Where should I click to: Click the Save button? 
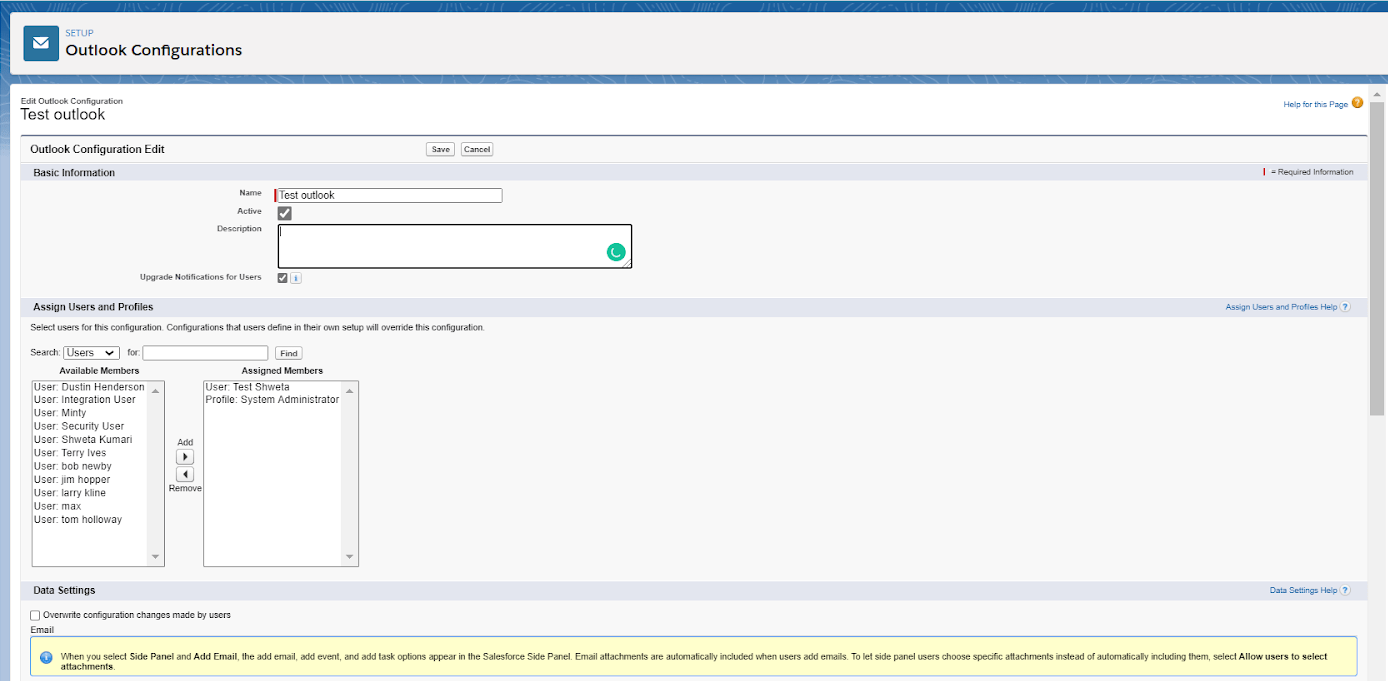440,149
